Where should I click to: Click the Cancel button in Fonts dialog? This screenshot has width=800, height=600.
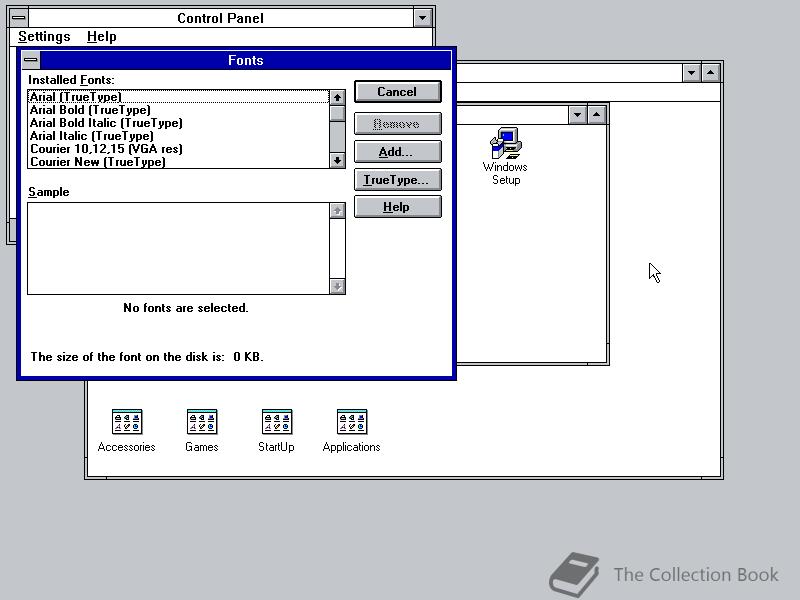pos(397,92)
